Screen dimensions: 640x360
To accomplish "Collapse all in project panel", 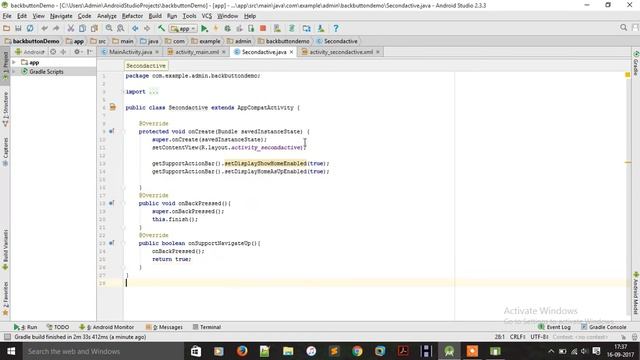I will [x=63, y=52].
